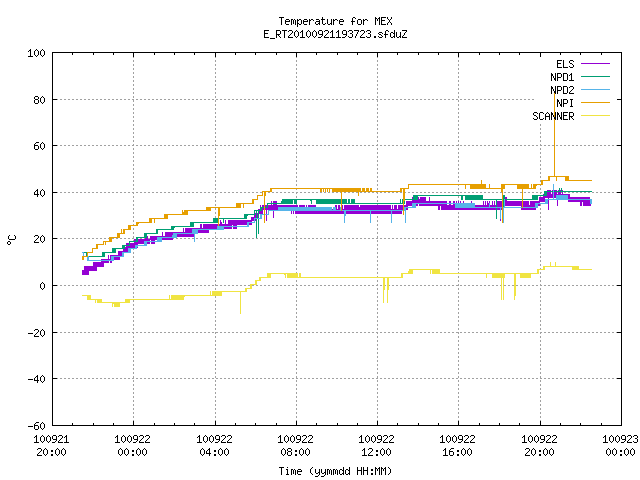Click the ELS legend label
Screen dimensions: 640x480
click(x=565, y=64)
